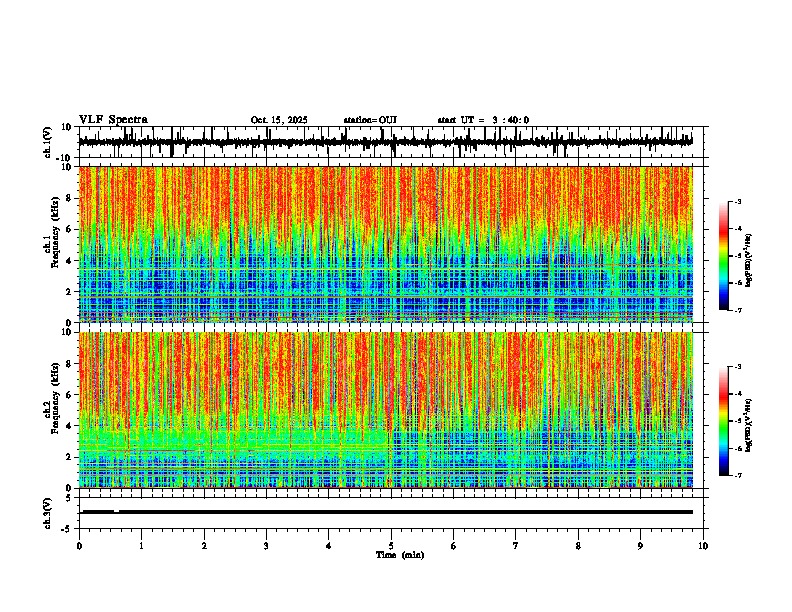Click the 'station=OUJ' header label
This screenshot has width=792, height=612.
click(370, 120)
